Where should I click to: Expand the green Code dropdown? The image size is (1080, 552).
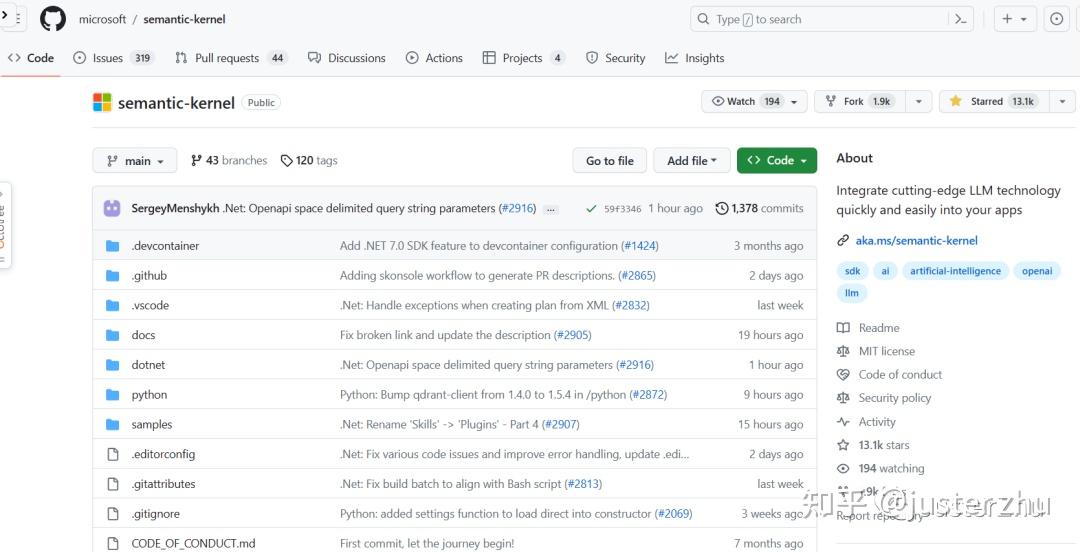tap(777, 160)
